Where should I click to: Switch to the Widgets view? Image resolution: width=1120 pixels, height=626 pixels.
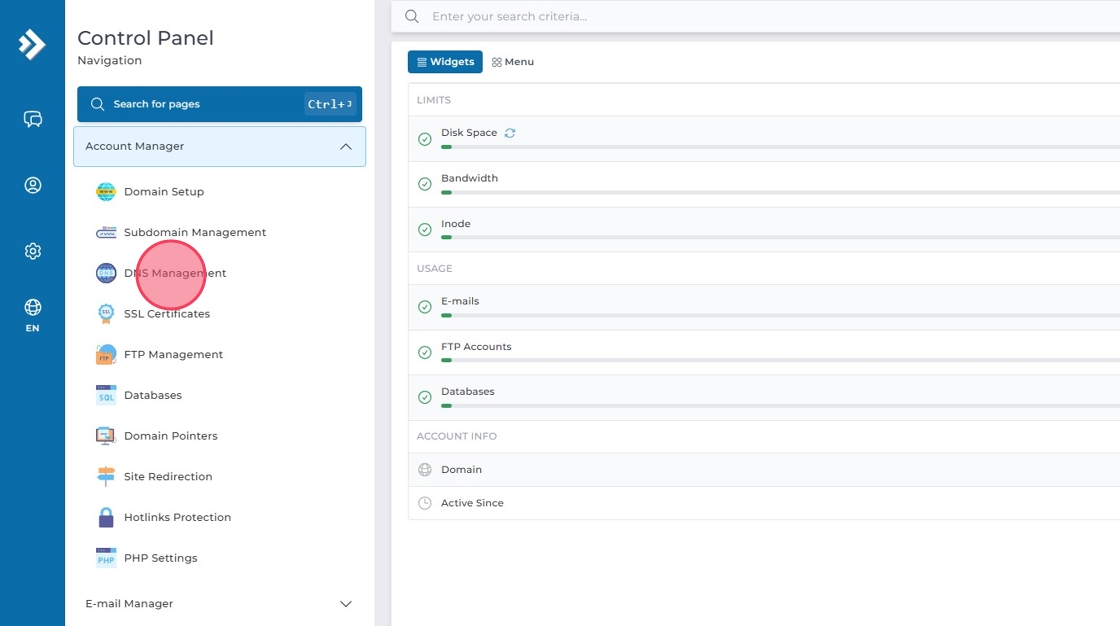[445, 62]
